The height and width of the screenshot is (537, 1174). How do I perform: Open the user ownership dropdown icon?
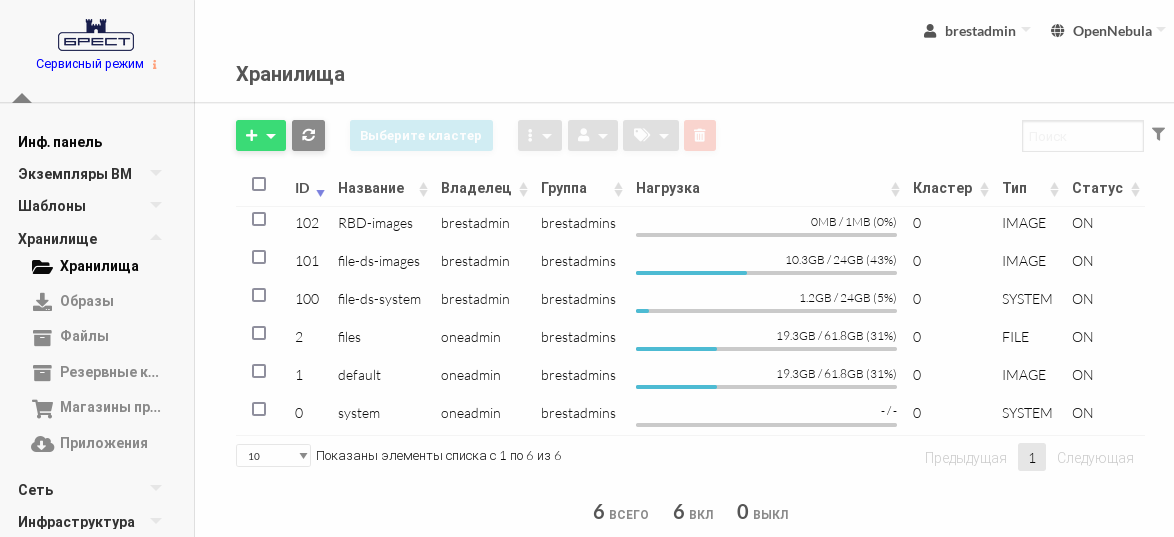(x=592, y=136)
